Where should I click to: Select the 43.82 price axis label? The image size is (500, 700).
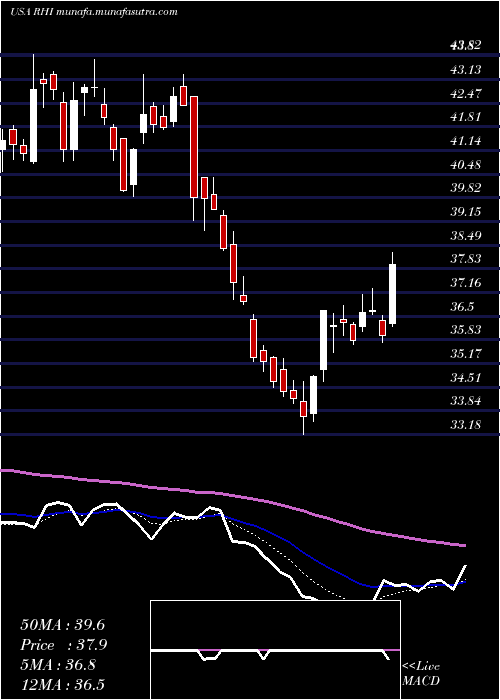tap(466, 45)
